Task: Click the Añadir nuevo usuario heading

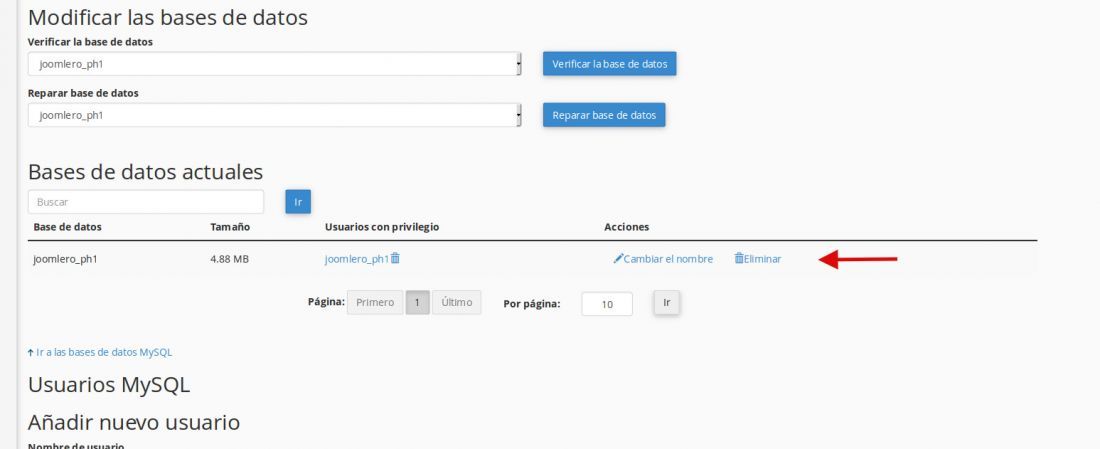Action: (x=134, y=422)
